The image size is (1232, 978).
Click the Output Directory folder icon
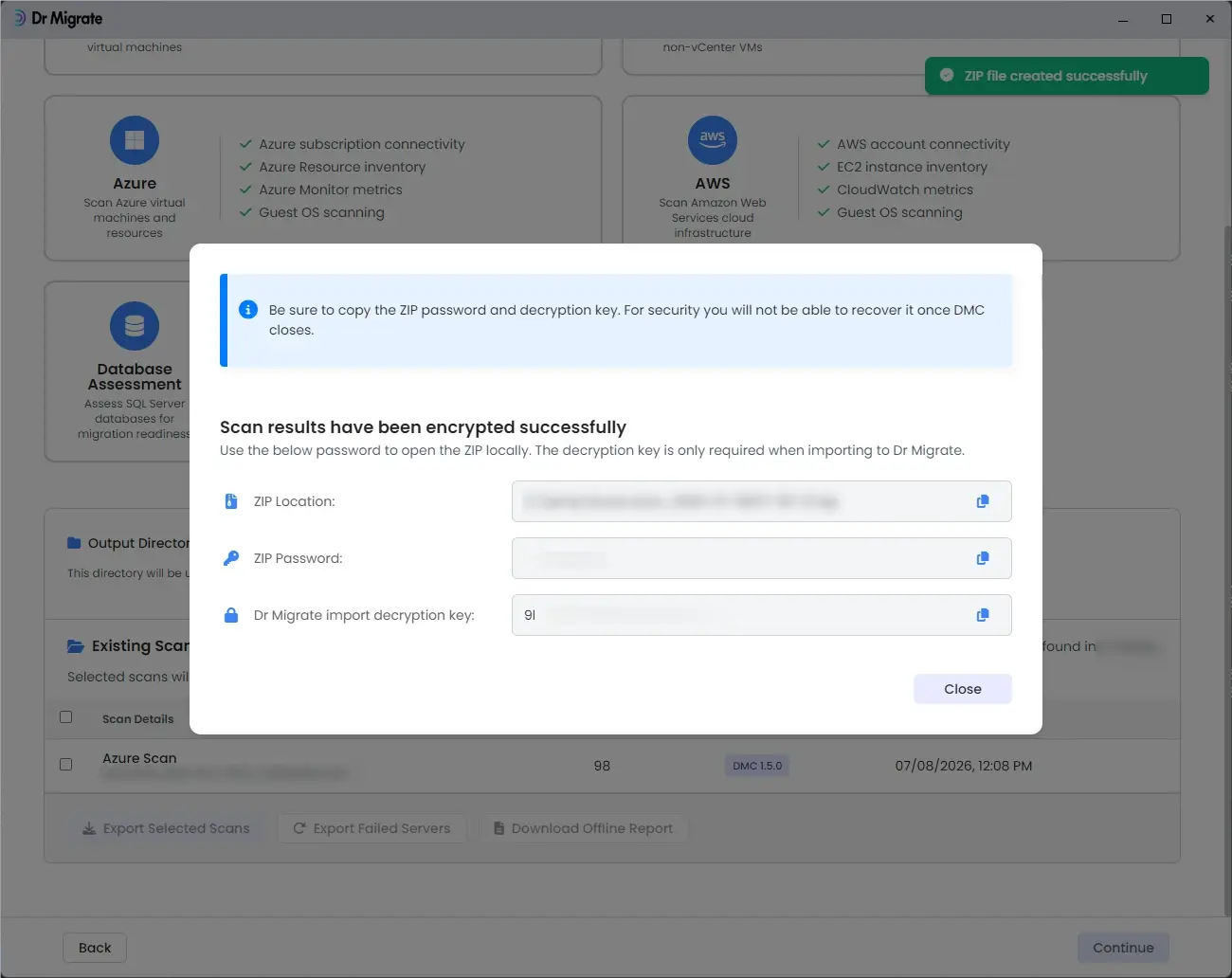coord(74,543)
